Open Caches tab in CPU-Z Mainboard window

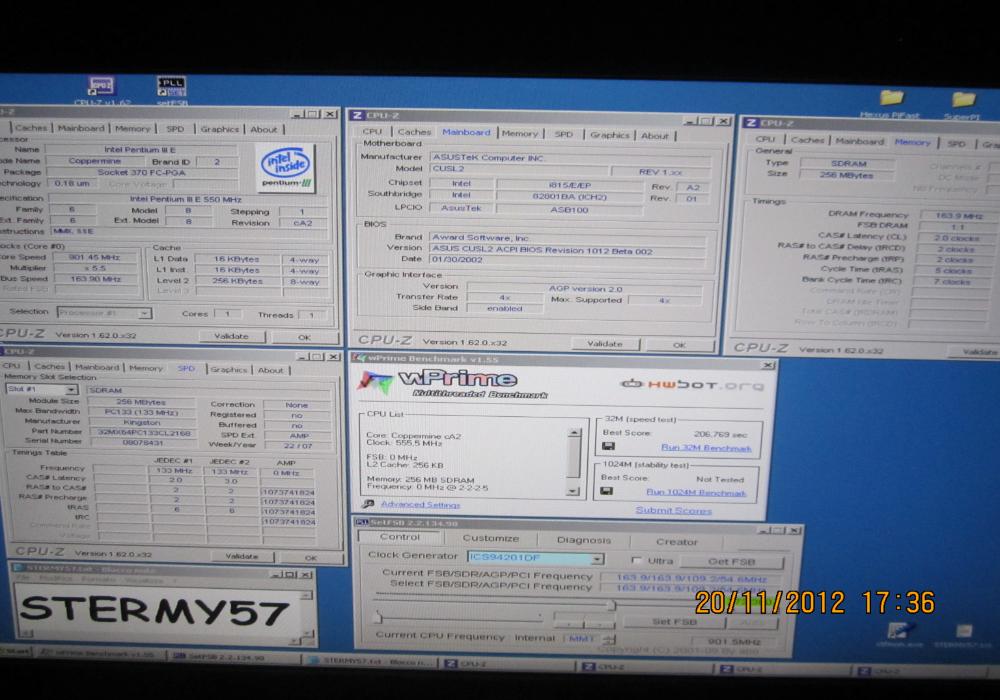coord(415,132)
